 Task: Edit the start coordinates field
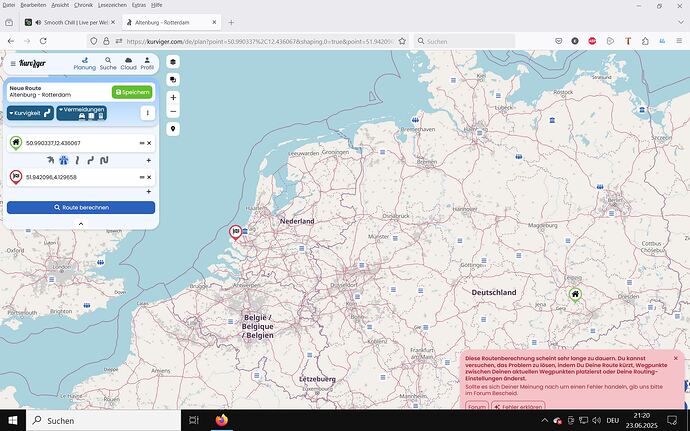[81, 143]
